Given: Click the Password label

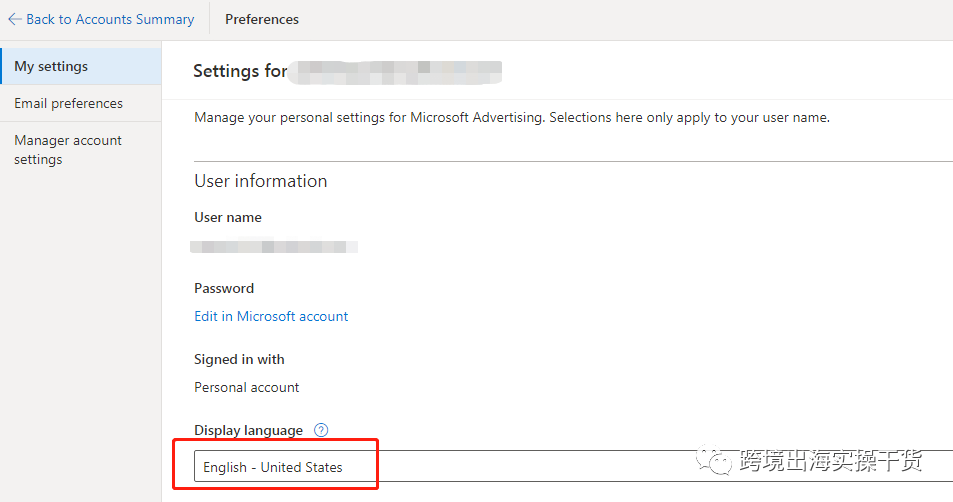Looking at the screenshot, I should coord(224,288).
